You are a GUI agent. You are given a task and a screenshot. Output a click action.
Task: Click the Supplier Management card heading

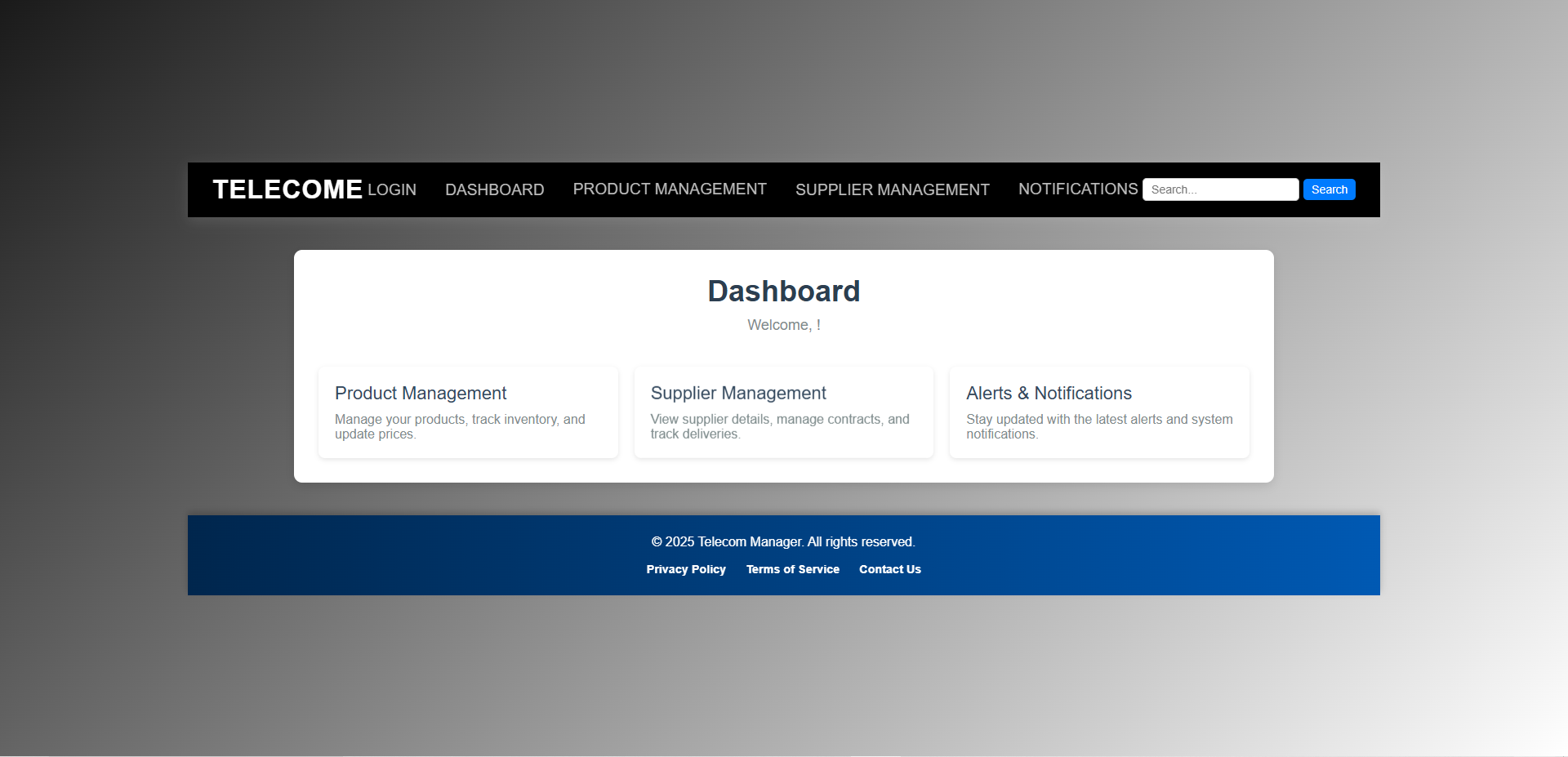[737, 393]
